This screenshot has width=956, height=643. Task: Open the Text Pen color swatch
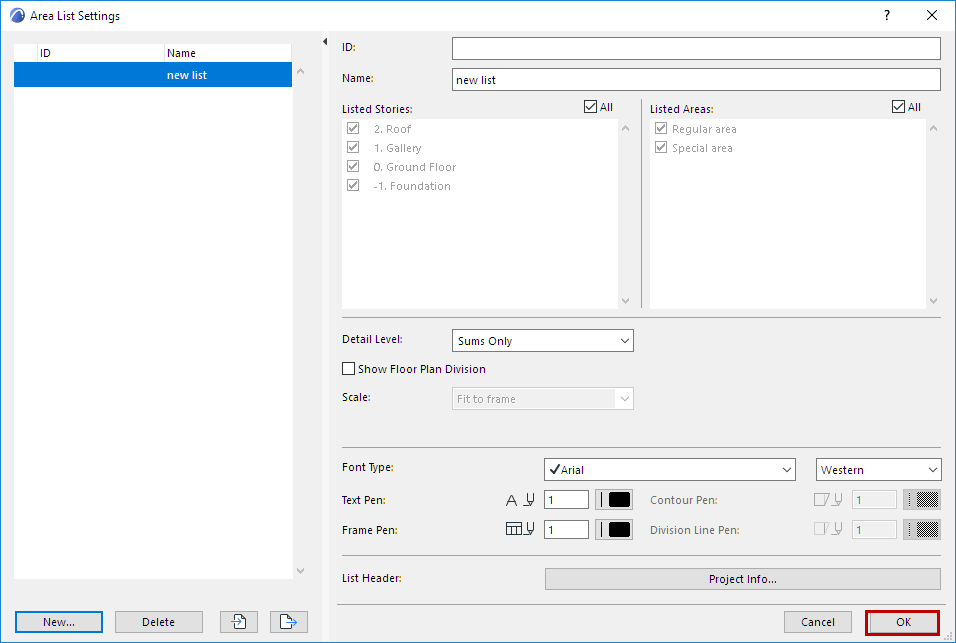(x=614, y=500)
